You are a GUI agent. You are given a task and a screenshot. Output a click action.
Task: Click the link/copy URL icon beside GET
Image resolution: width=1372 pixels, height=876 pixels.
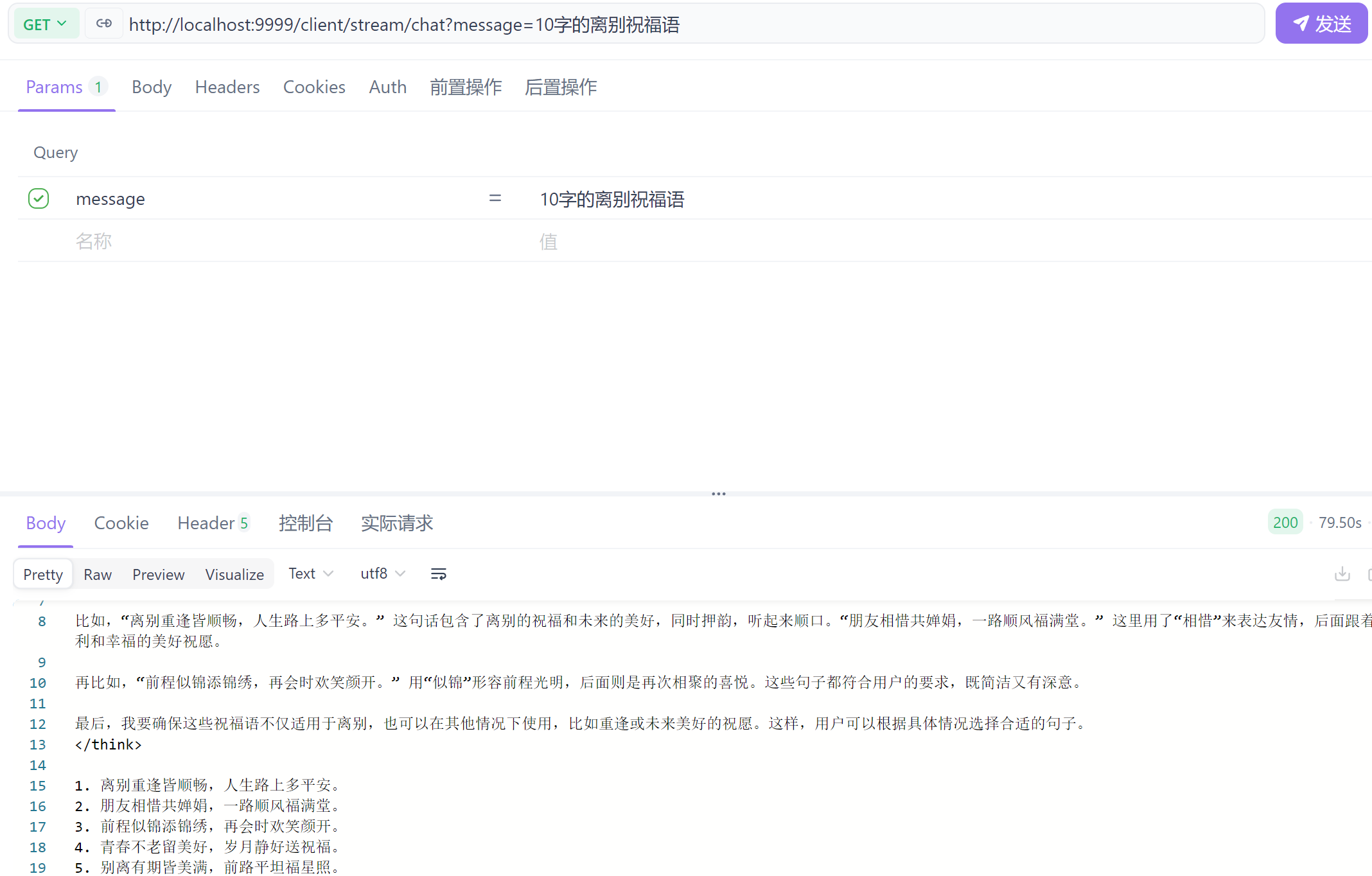[103, 22]
